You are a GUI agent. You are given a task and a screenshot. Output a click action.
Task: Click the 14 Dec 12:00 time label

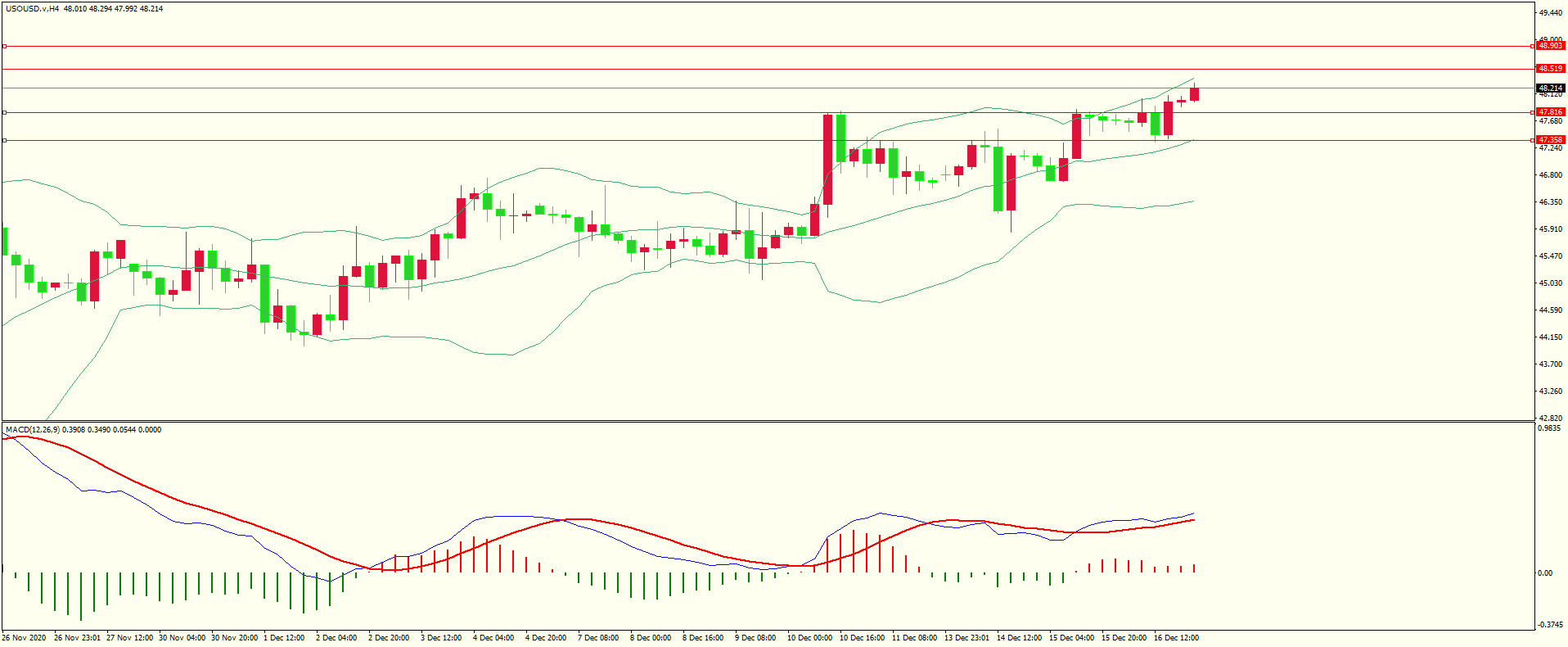coord(1019,638)
